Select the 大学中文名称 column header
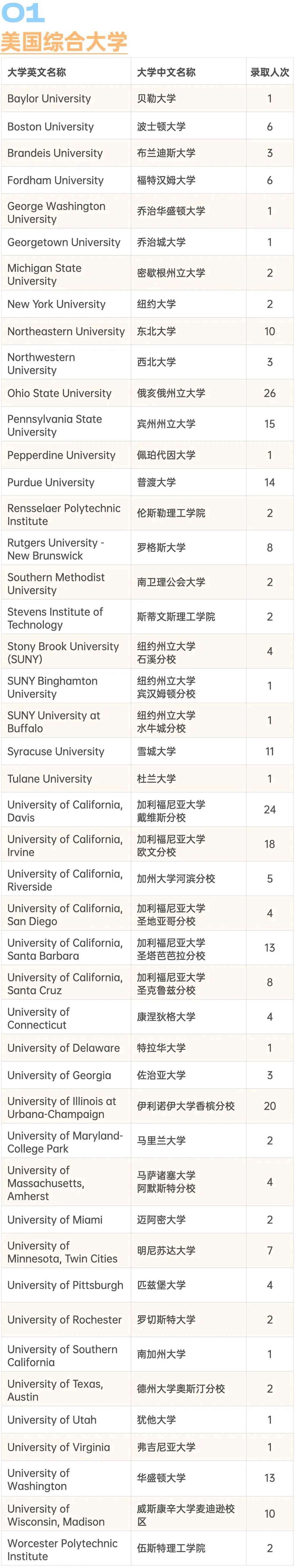295x1568 pixels. (166, 72)
